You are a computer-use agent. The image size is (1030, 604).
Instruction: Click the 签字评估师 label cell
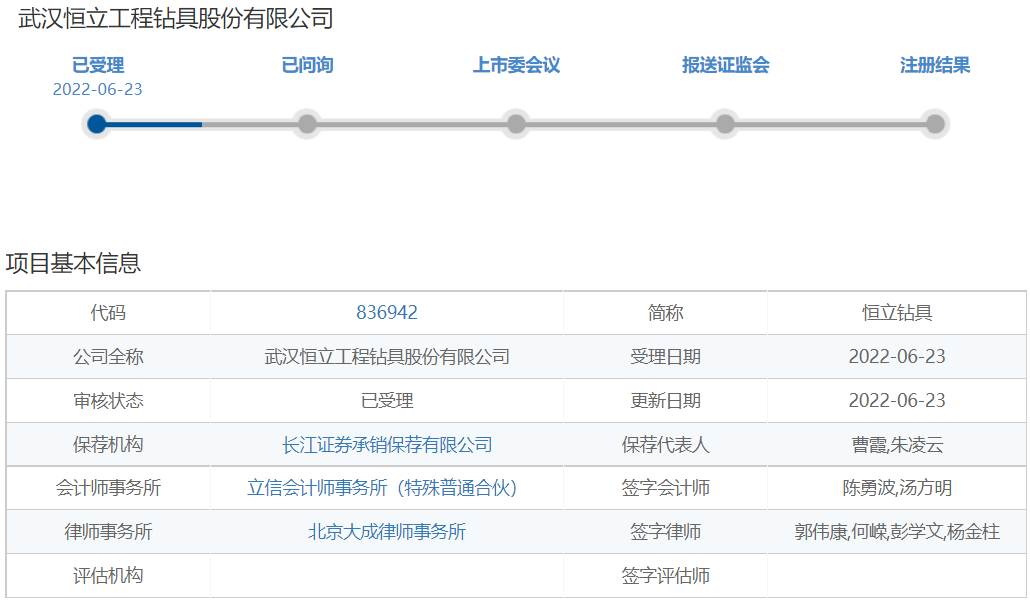click(x=665, y=576)
